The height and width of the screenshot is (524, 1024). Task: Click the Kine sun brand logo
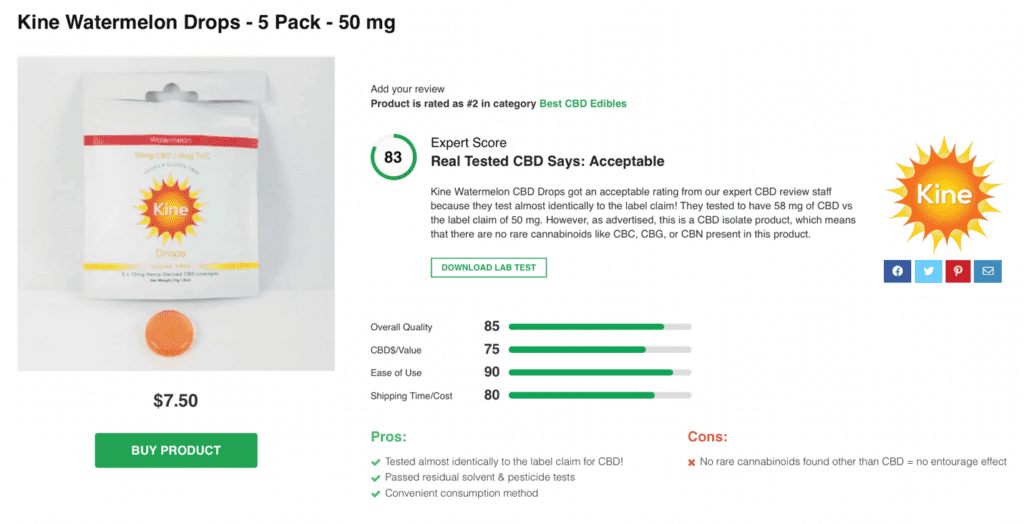[942, 194]
